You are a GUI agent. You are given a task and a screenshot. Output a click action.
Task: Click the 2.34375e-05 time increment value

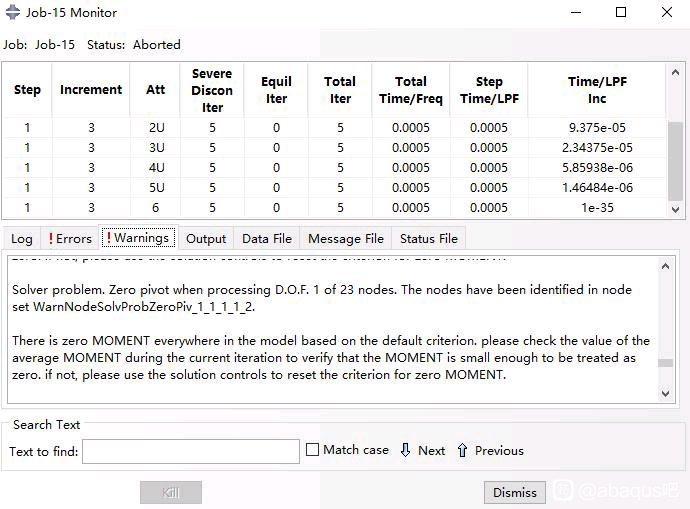[597, 148]
